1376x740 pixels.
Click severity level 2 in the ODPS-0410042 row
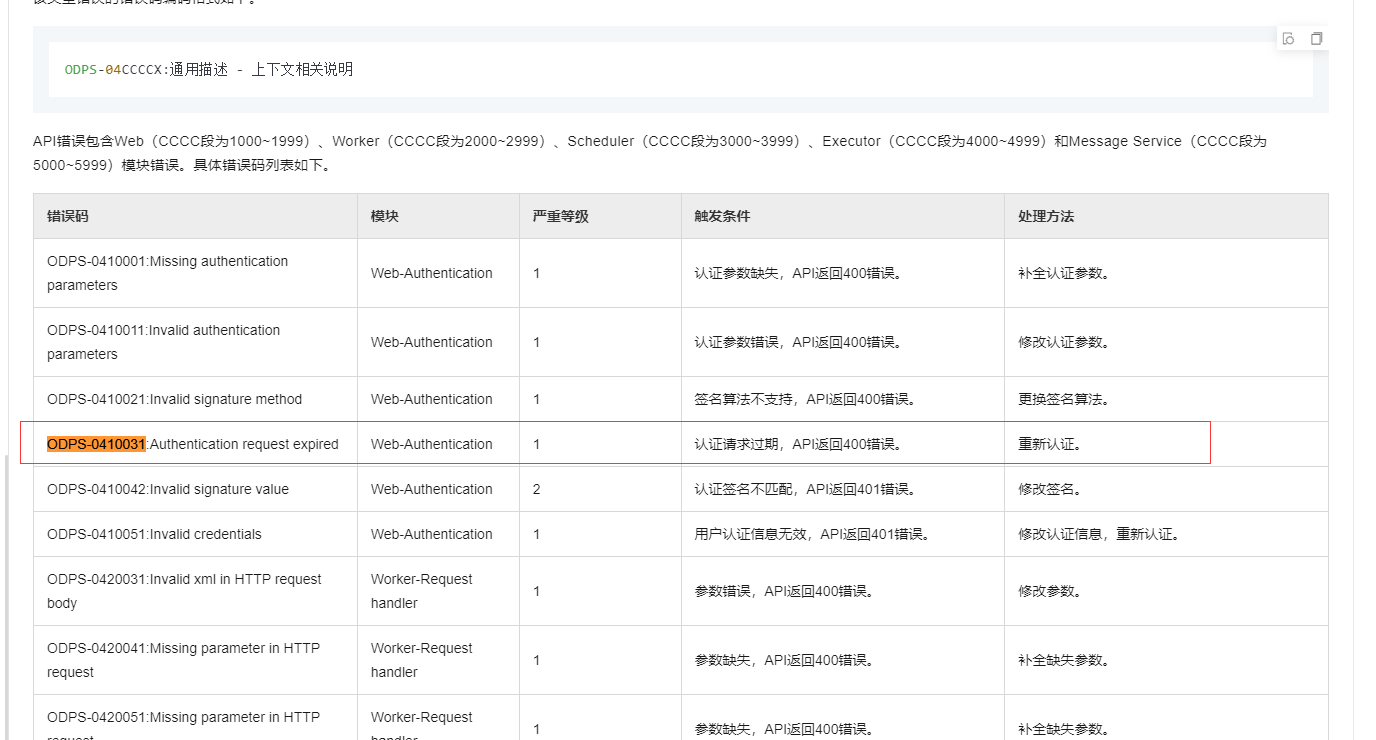[x=537, y=489]
